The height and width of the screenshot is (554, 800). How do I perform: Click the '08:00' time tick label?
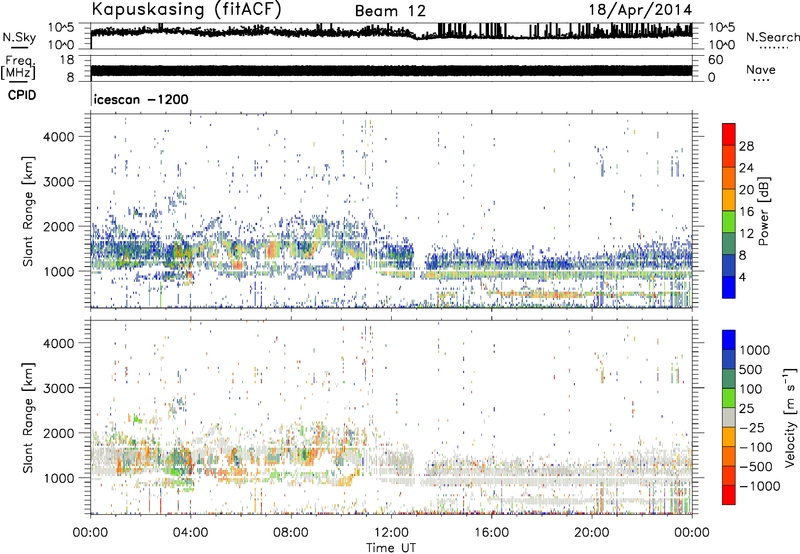[291, 533]
